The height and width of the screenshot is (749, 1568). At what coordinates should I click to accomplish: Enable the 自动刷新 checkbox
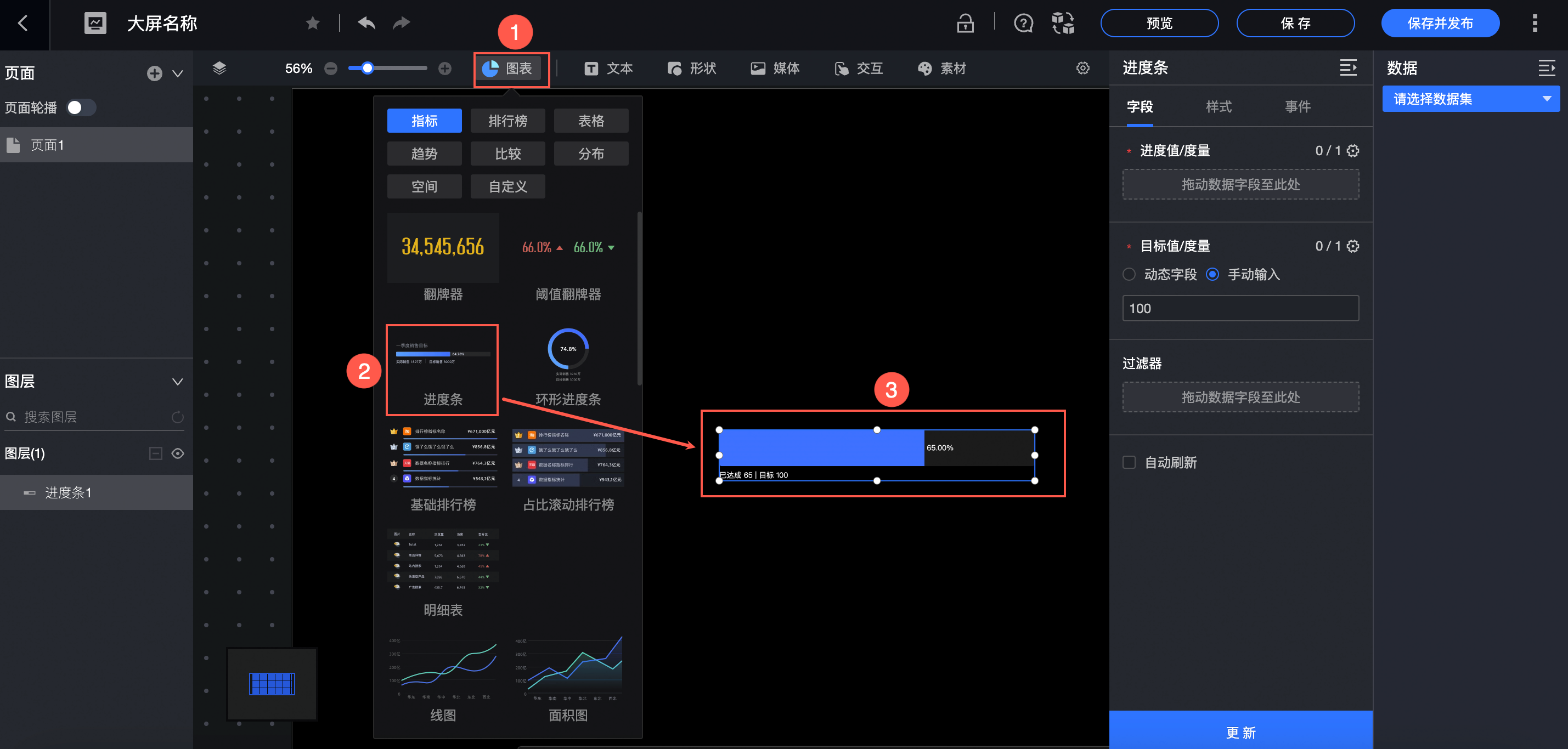(1129, 462)
